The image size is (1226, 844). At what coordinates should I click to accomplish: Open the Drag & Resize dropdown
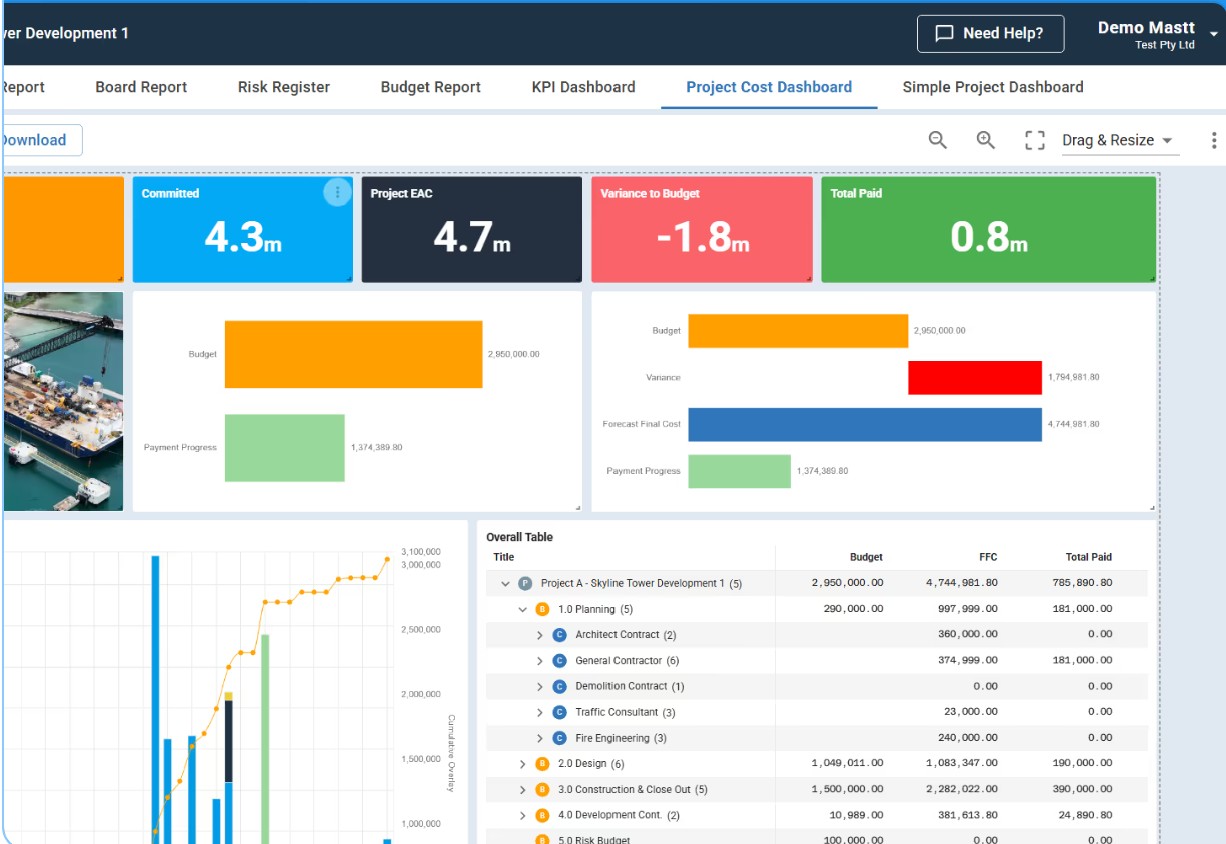(x=1119, y=140)
